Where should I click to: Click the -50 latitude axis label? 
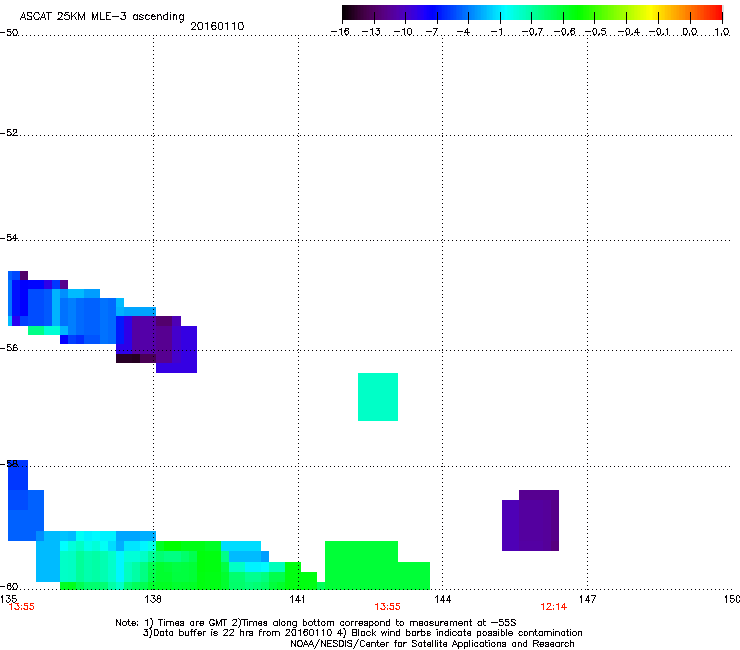click(9, 33)
